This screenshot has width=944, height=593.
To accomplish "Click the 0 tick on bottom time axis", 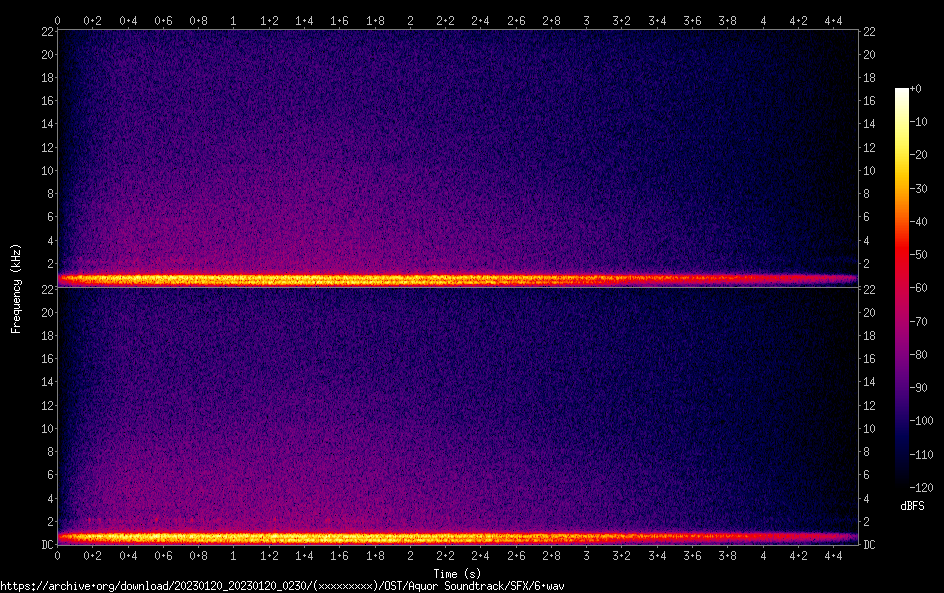I will point(58,555).
